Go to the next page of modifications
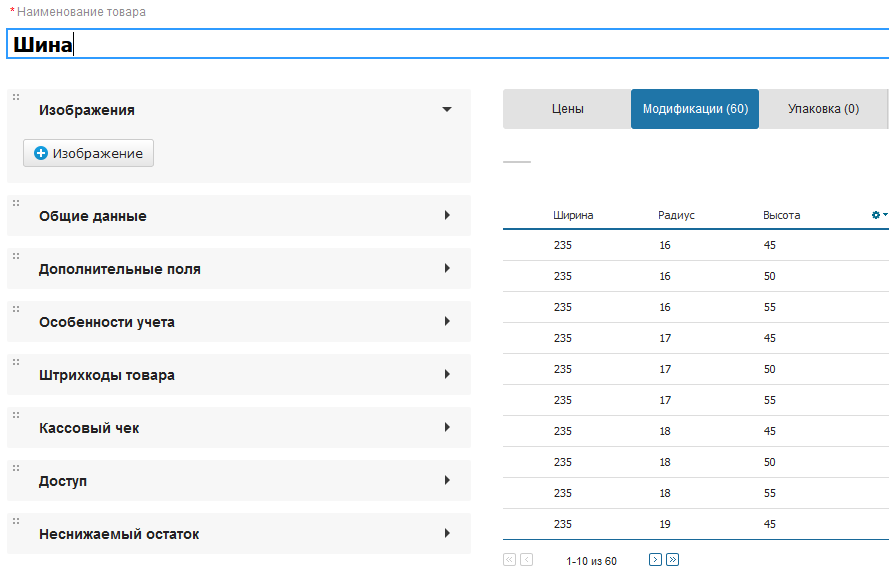 coord(655,560)
